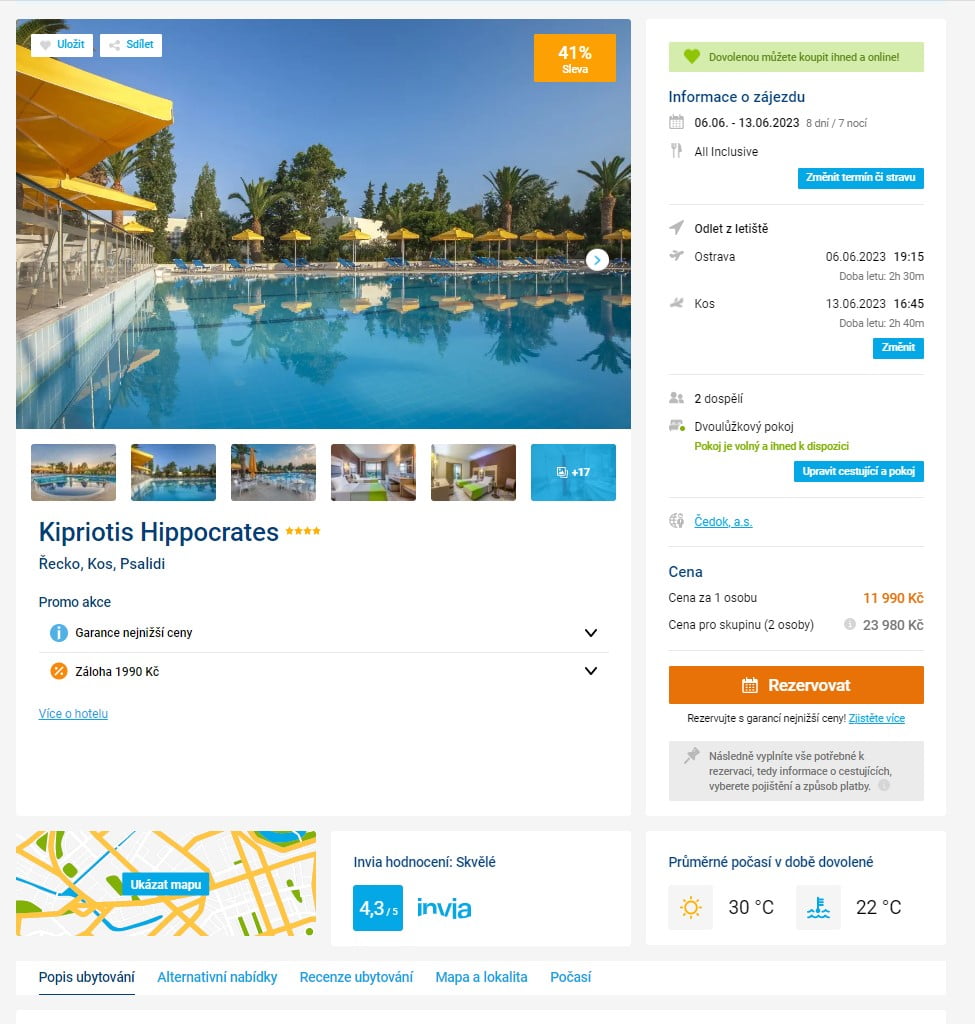The height and width of the screenshot is (1024, 975).
Task: Show the map via Ukázat mapu
Action: tap(165, 884)
